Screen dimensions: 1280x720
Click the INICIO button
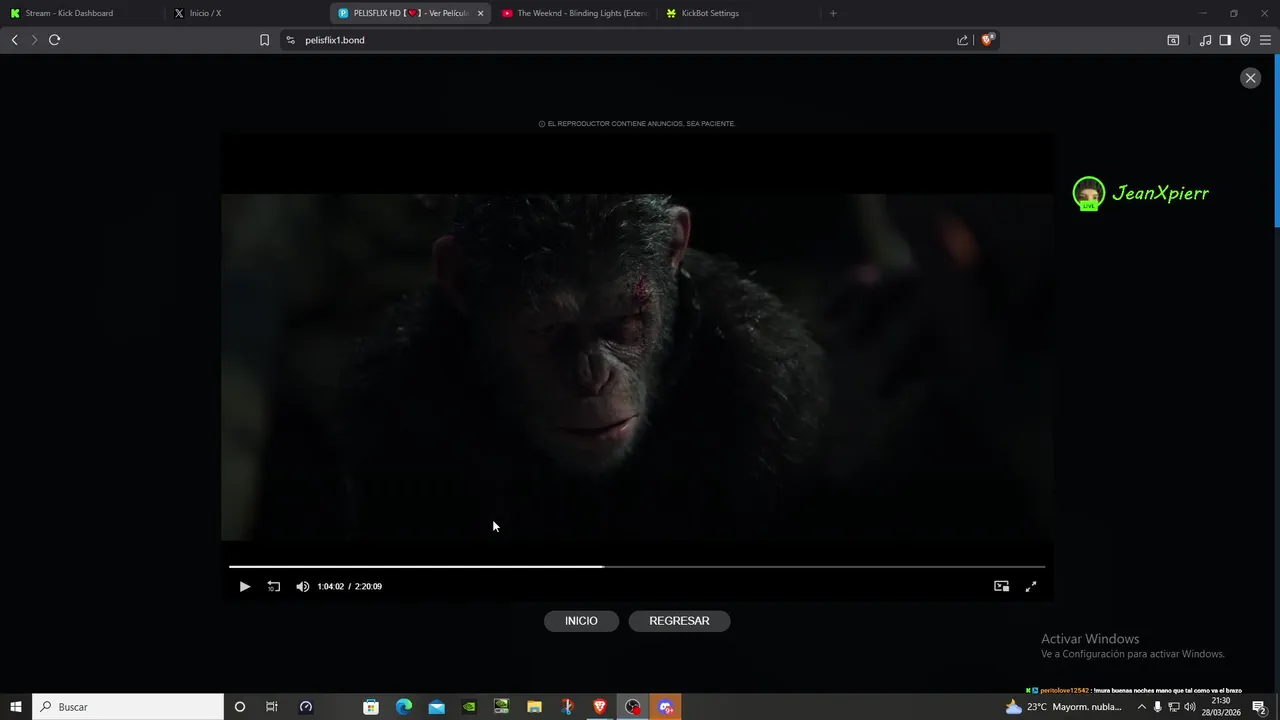(x=581, y=621)
